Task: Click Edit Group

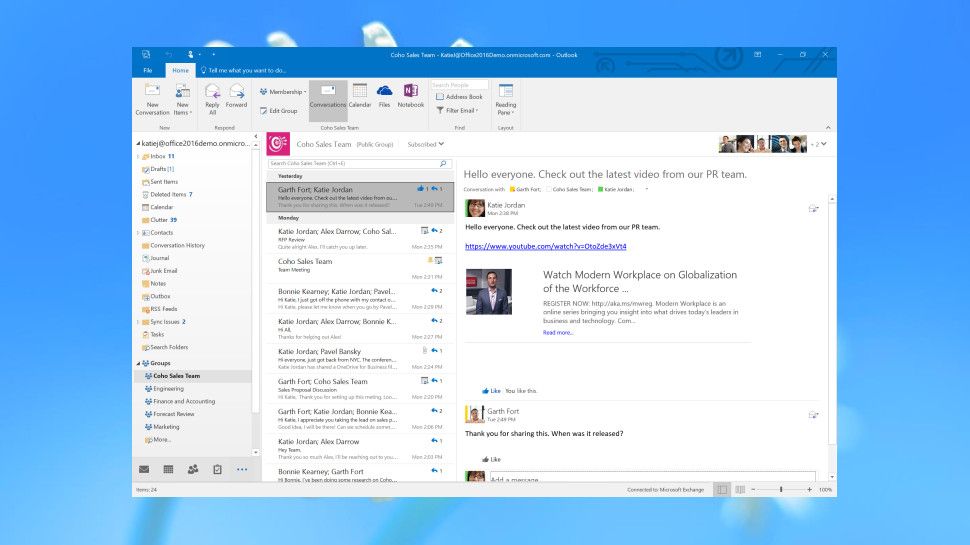Action: tap(279, 111)
